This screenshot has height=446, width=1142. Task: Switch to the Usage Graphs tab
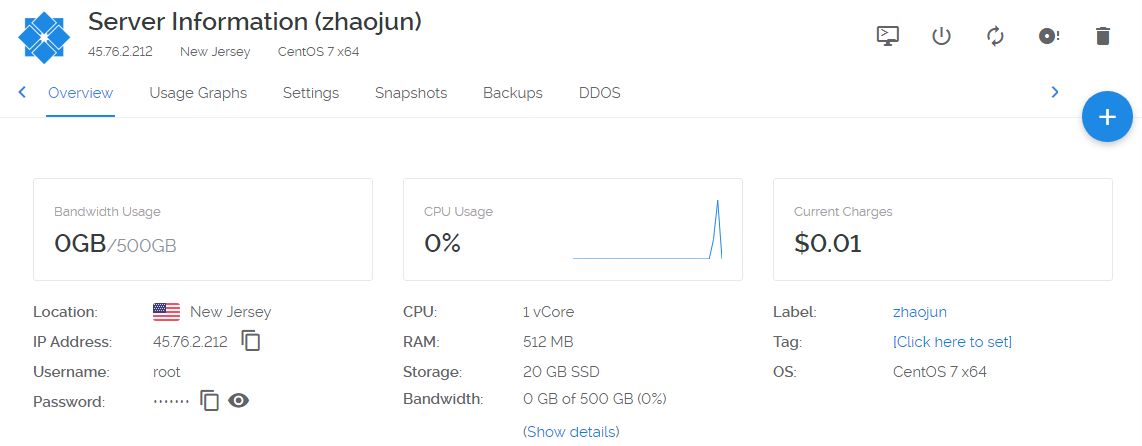(198, 93)
